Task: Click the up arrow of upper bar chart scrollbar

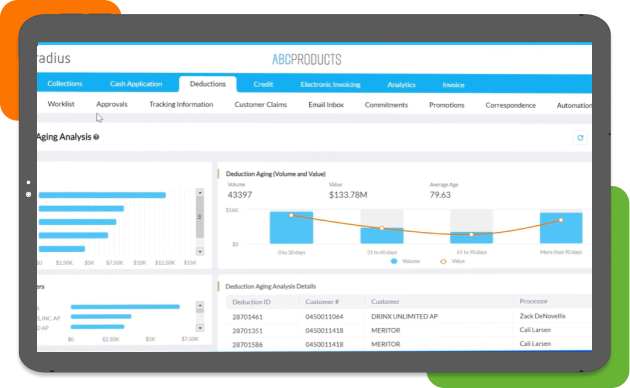Action: [x=200, y=193]
